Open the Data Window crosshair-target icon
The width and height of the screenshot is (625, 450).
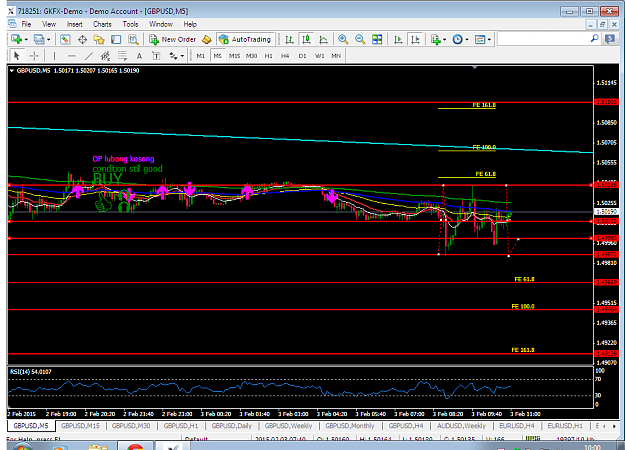(82, 39)
